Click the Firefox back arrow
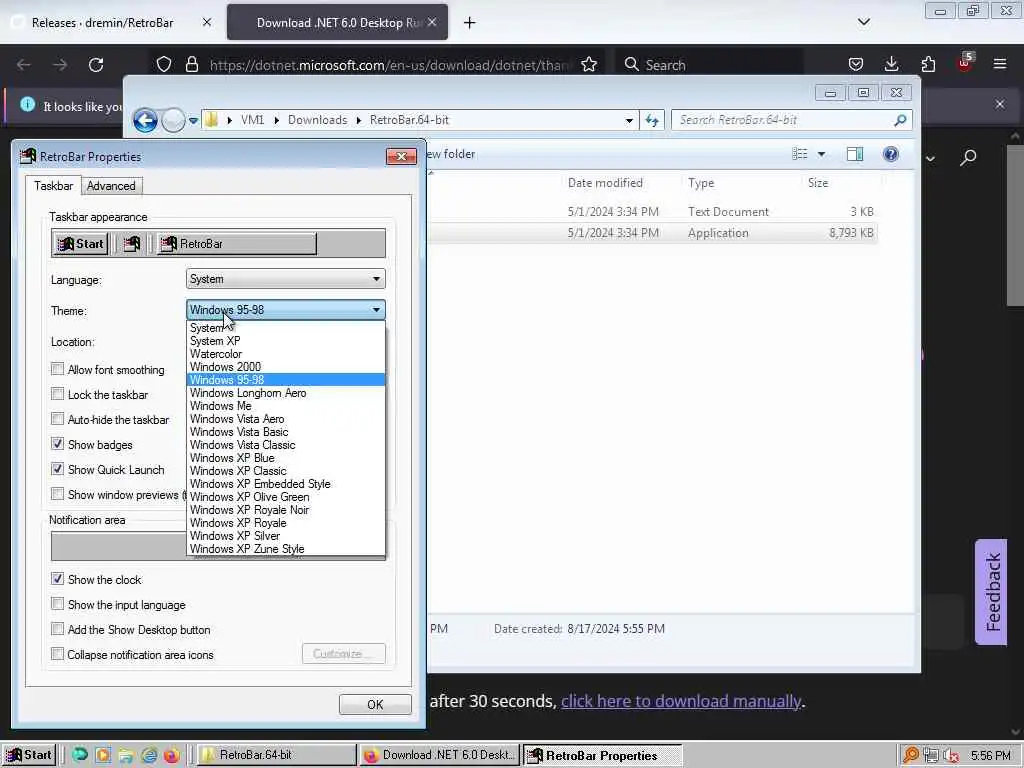Viewport: 1024px width, 768px height. (24, 65)
